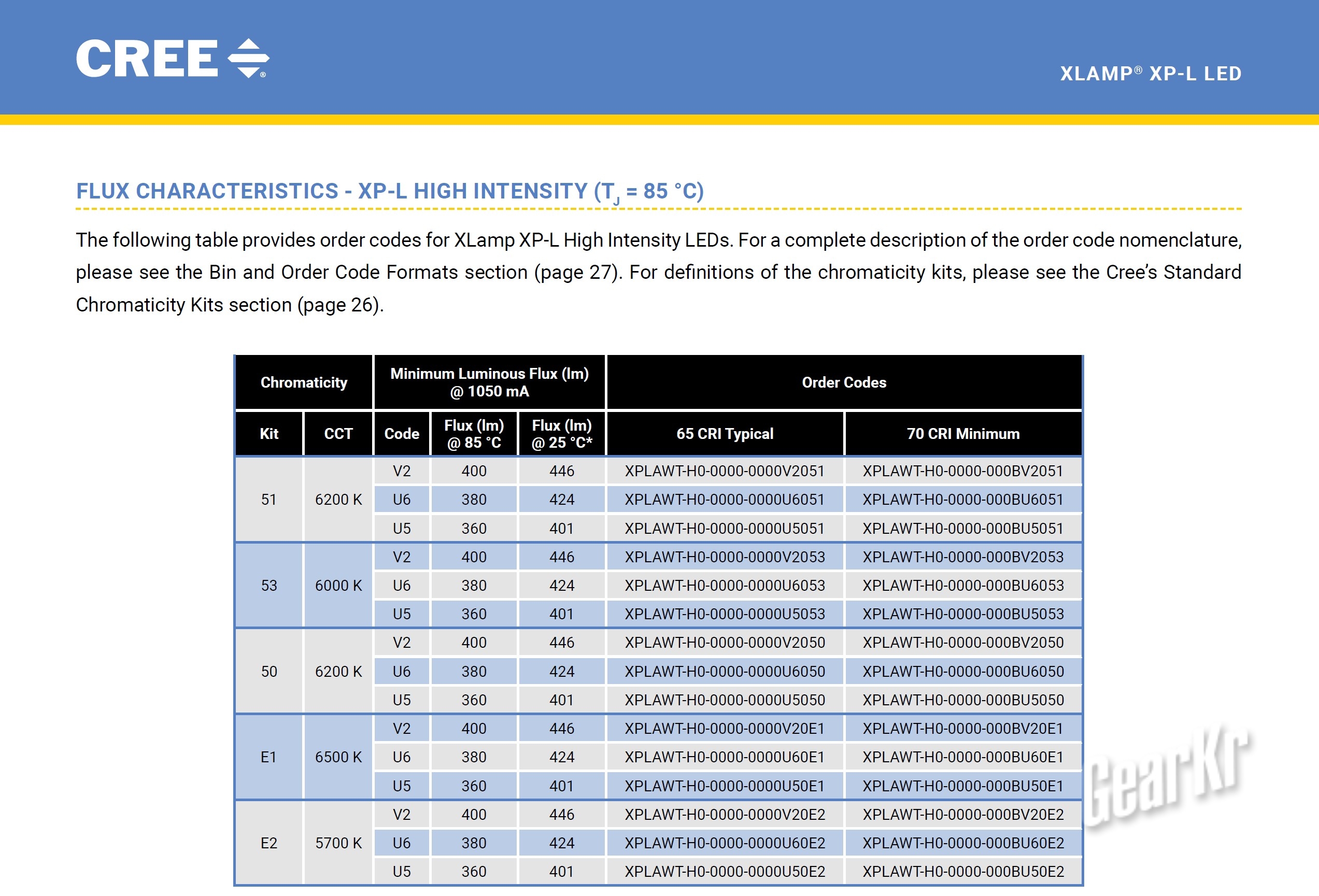This screenshot has width=1319, height=896.
Task: Click order code XPLAWT-H0-0000-0000U5050
Action: [x=725, y=700]
